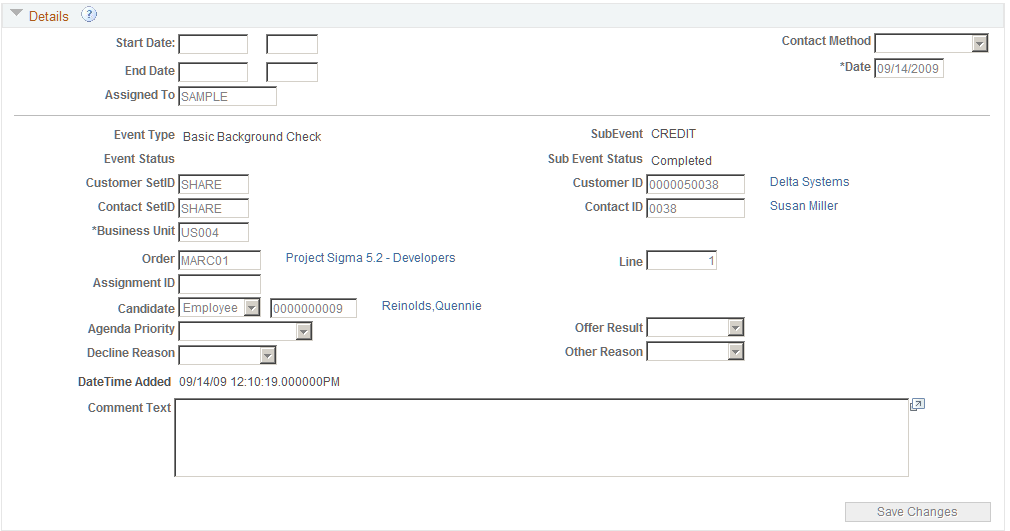Open the Agenda Priority dropdown
The width and height of the screenshot is (1010, 531).
pyautogui.click(x=245, y=331)
